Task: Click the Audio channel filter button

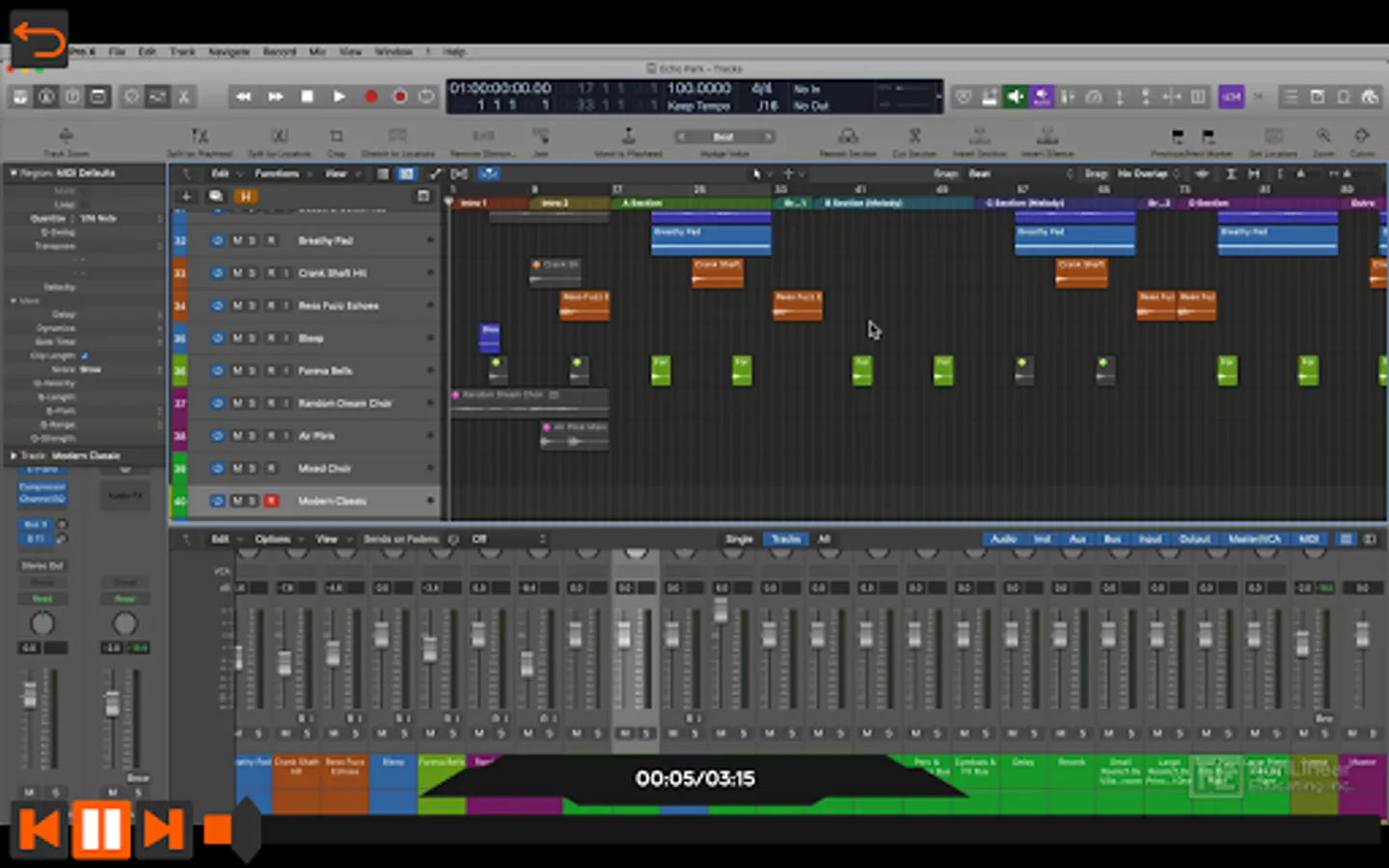Action: [1003, 539]
